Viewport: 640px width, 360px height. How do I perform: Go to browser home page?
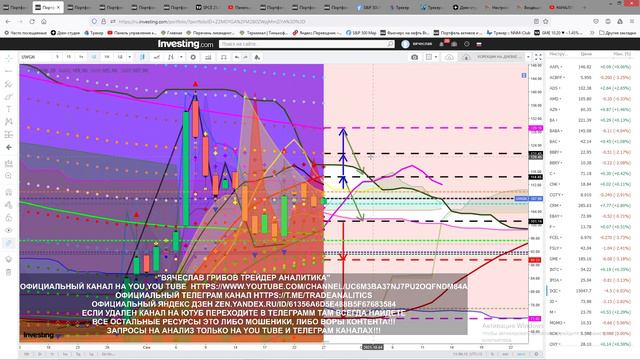click(x=44, y=22)
